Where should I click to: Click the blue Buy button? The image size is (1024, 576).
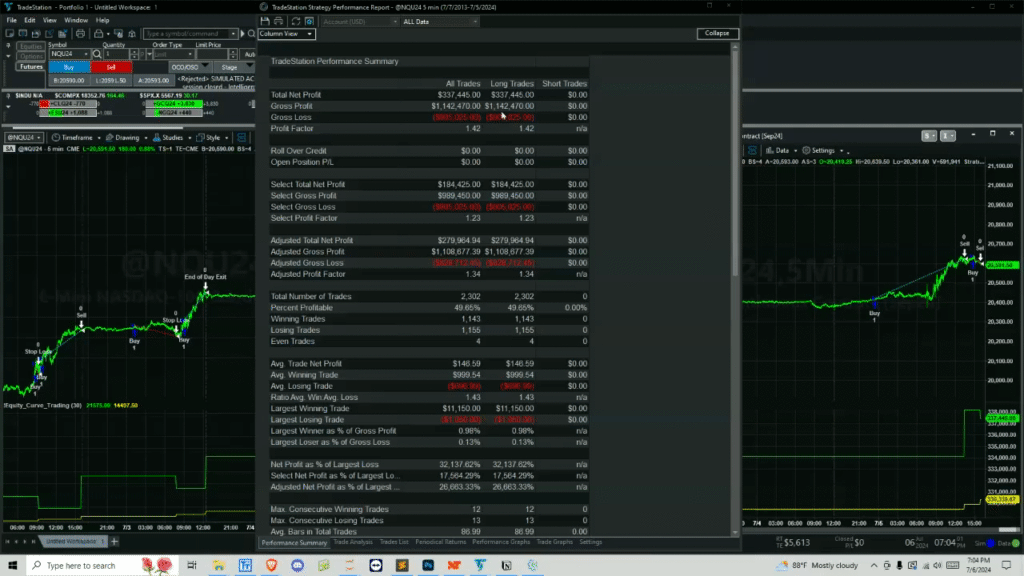(x=69, y=67)
